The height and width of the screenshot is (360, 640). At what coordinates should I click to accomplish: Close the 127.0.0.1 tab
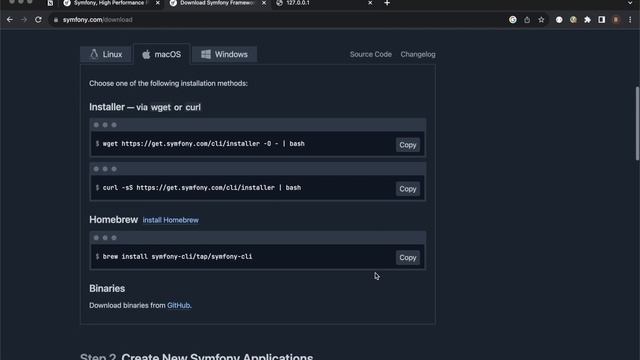point(370,3)
